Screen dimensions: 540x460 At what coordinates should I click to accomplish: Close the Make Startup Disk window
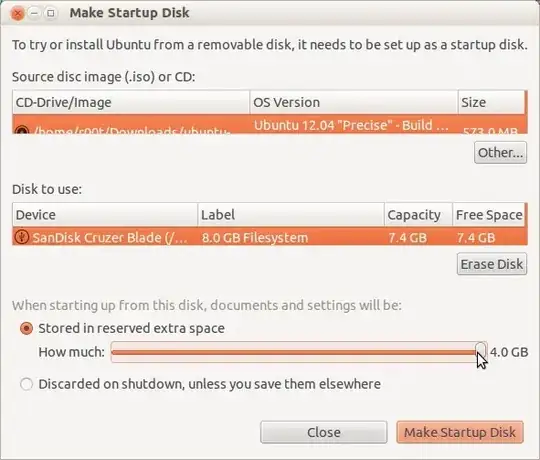coord(18,13)
